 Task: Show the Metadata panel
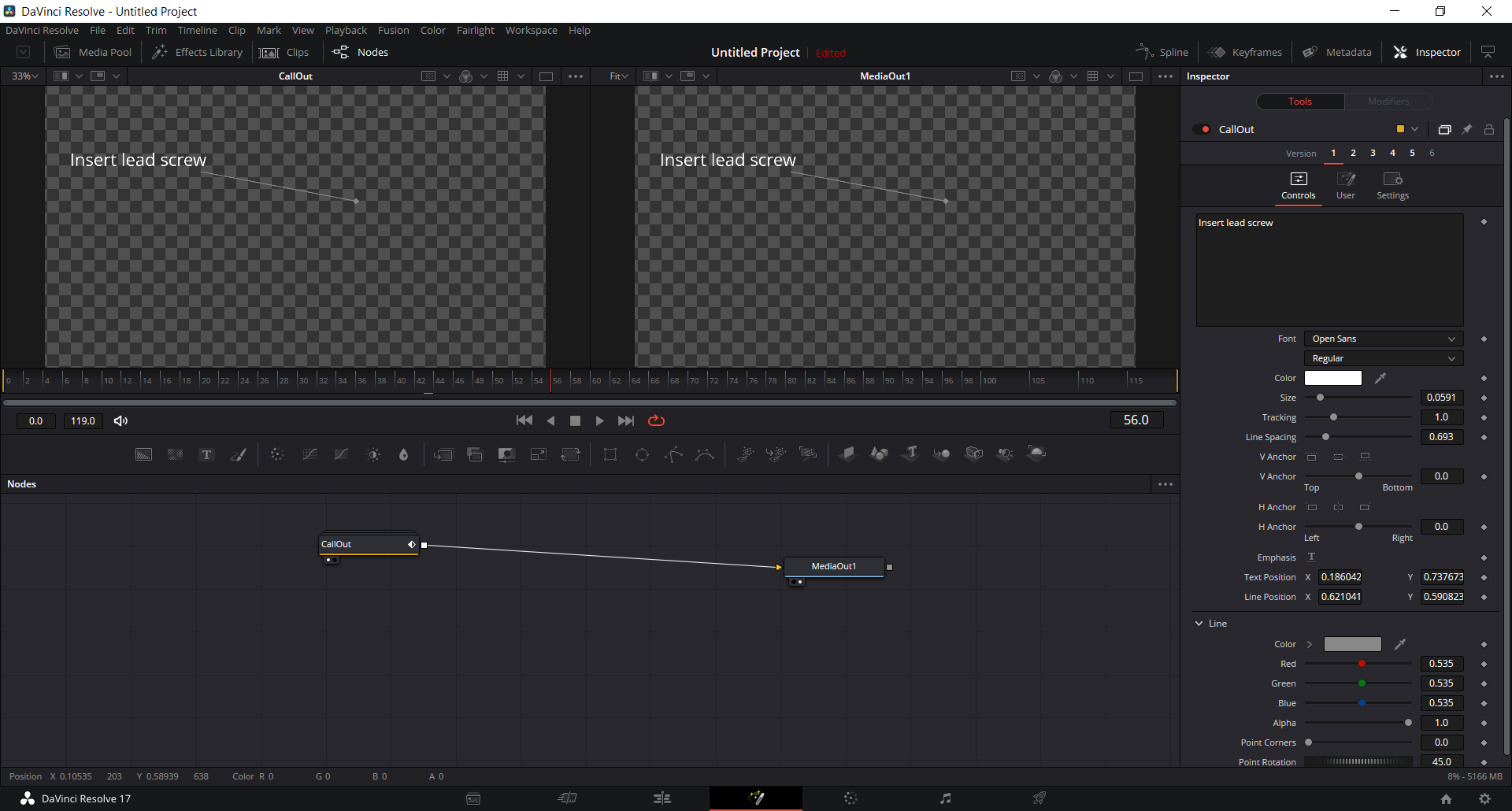pos(1337,52)
